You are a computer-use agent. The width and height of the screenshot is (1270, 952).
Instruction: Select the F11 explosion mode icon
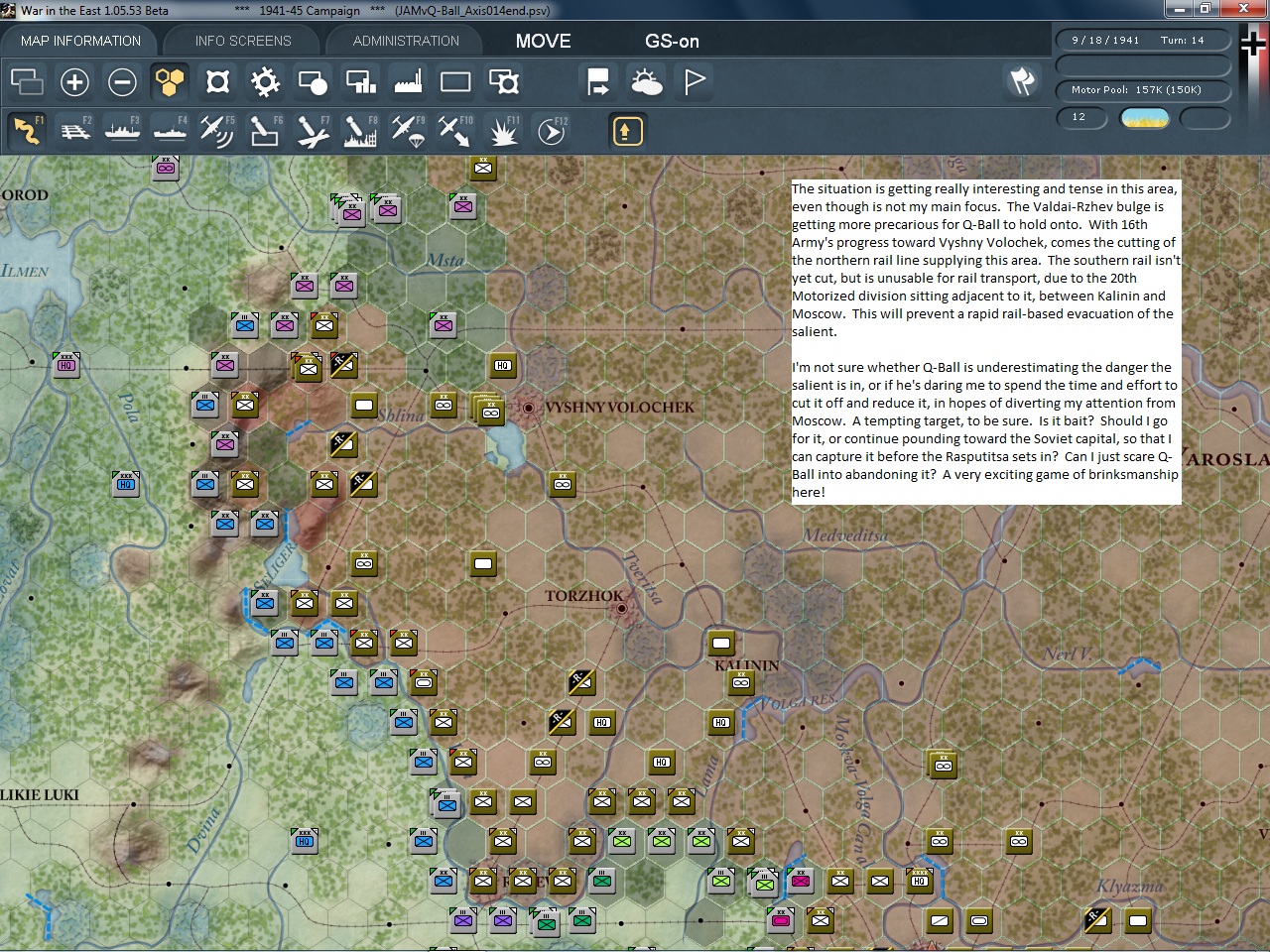point(503,130)
